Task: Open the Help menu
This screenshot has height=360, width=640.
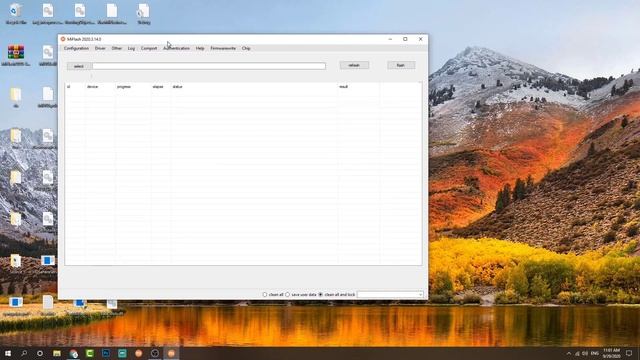Action: (200, 48)
